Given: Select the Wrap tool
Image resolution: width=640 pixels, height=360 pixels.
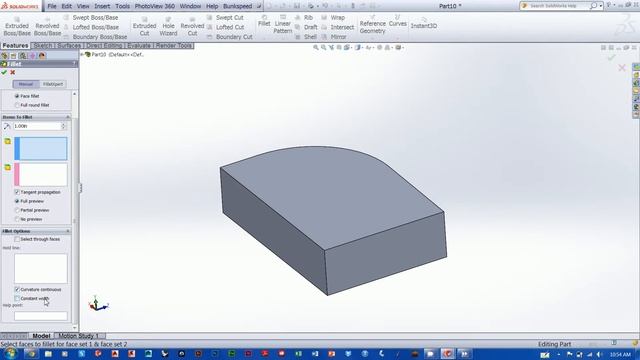Looking at the screenshot, I should (x=333, y=18).
